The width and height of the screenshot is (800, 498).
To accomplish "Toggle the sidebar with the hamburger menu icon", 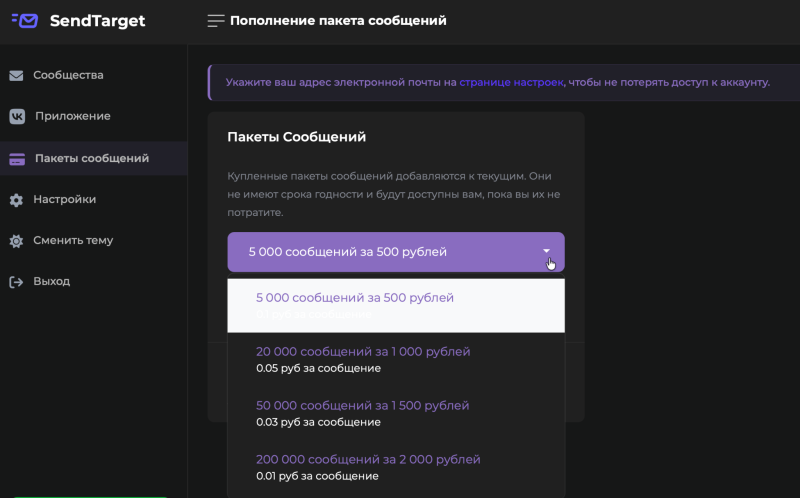I will pyautogui.click(x=216, y=21).
